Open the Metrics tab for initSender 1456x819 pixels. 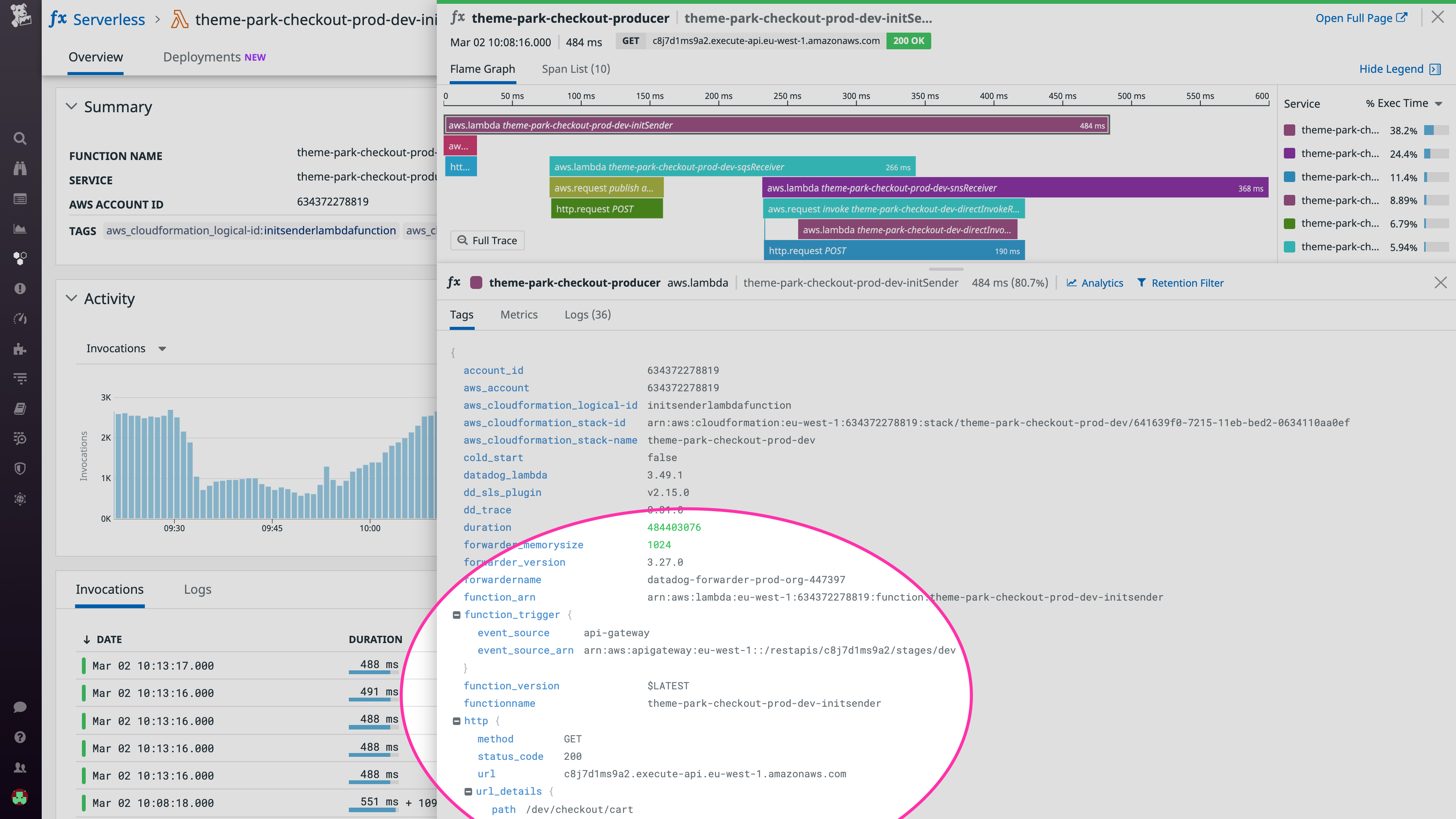pos(519,314)
